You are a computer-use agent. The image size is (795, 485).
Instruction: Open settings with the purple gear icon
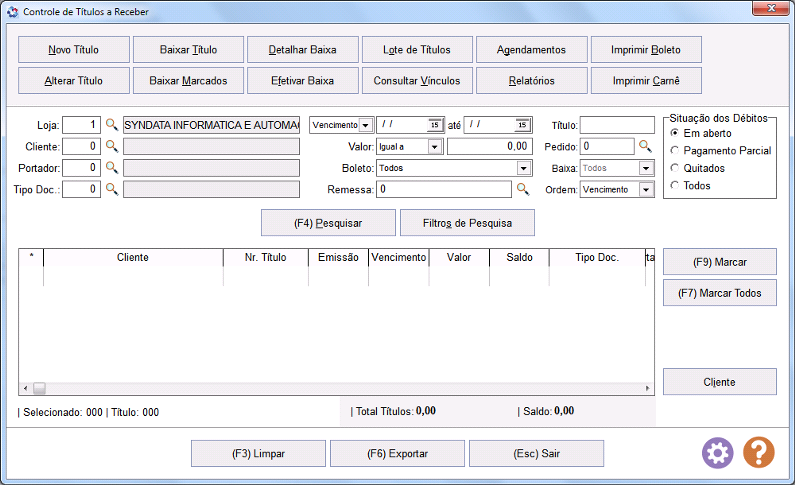717,453
